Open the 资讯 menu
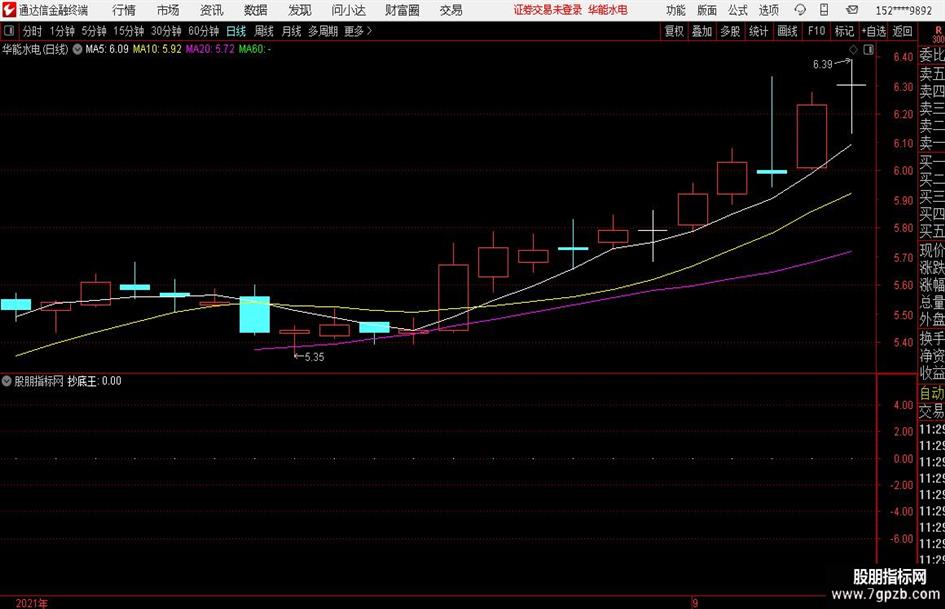 pyautogui.click(x=212, y=10)
